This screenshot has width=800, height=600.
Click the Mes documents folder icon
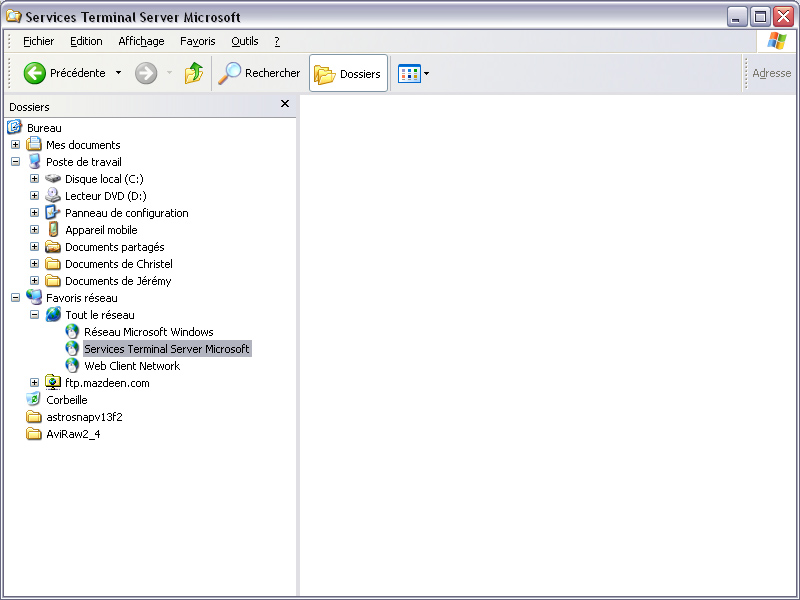(x=34, y=144)
